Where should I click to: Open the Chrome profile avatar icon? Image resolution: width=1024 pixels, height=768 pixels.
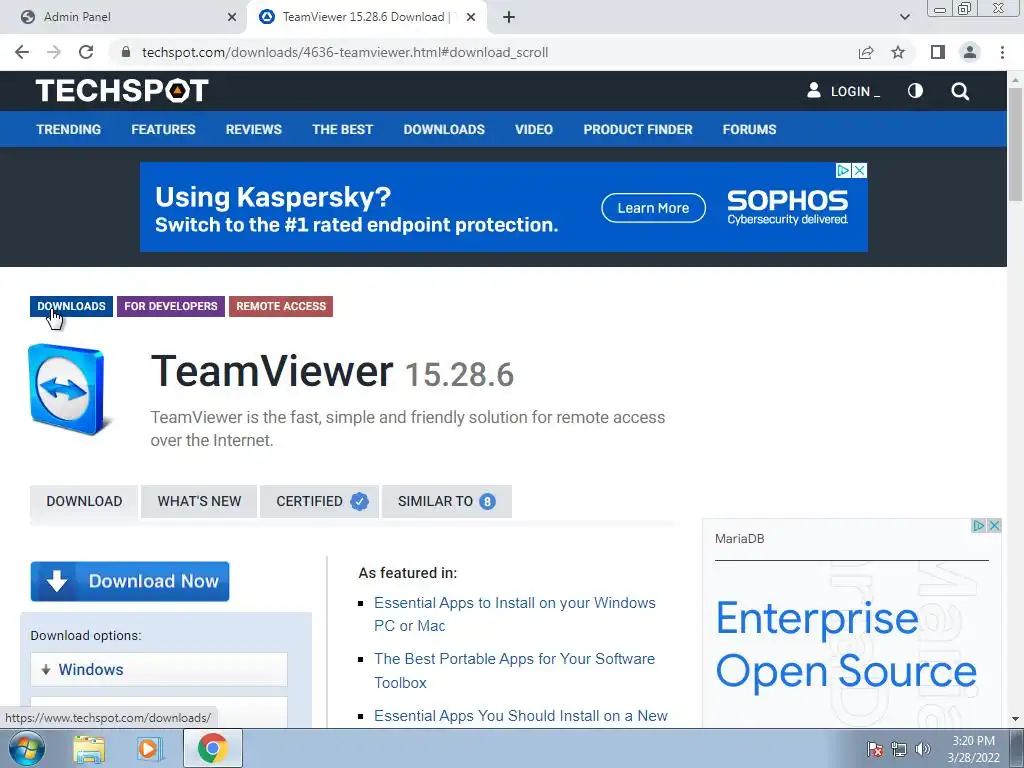point(970,52)
